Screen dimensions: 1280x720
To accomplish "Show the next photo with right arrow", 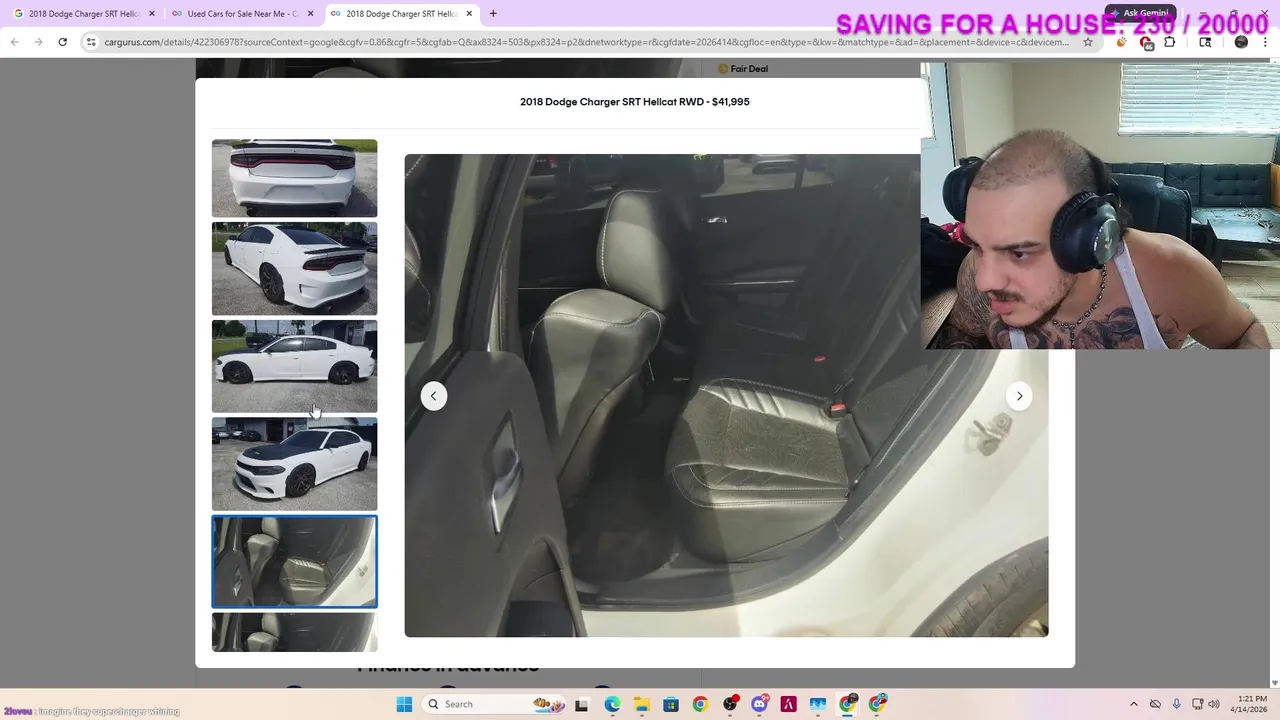I will (x=1019, y=396).
